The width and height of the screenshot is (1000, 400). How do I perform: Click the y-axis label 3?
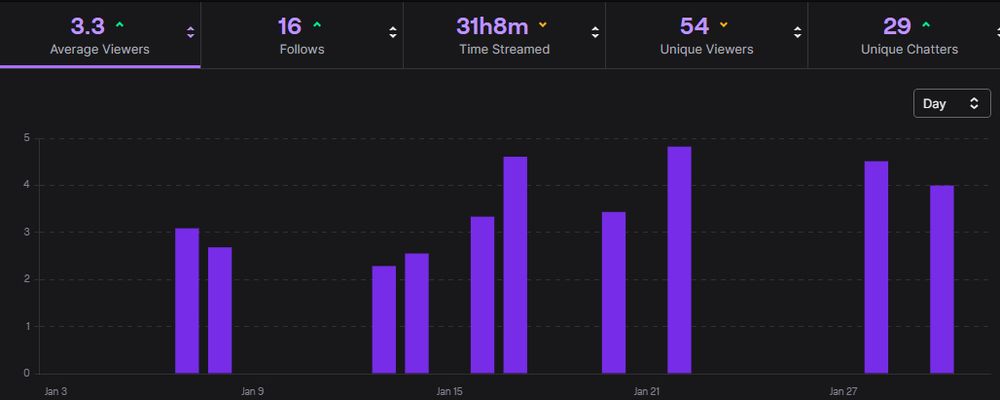pos(27,232)
